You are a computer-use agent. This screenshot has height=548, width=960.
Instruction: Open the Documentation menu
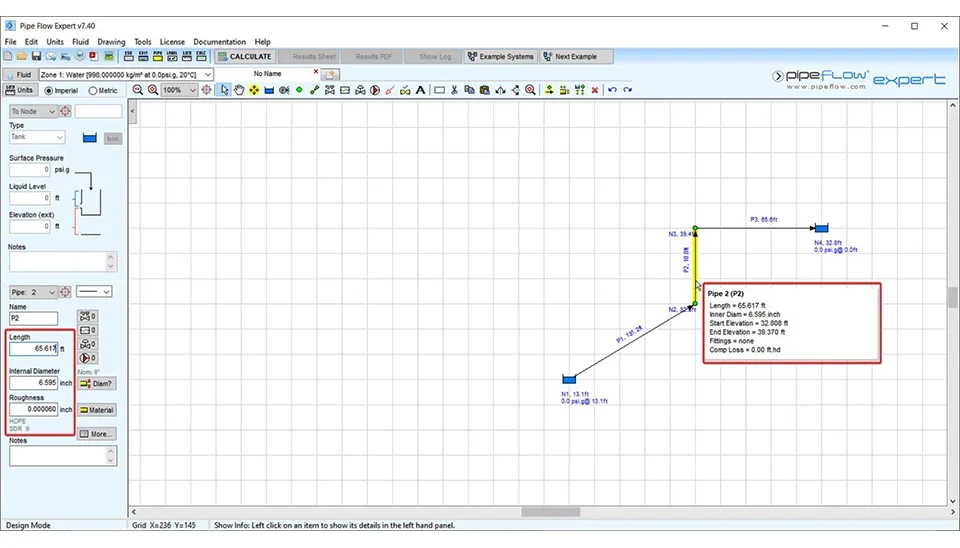pos(219,42)
